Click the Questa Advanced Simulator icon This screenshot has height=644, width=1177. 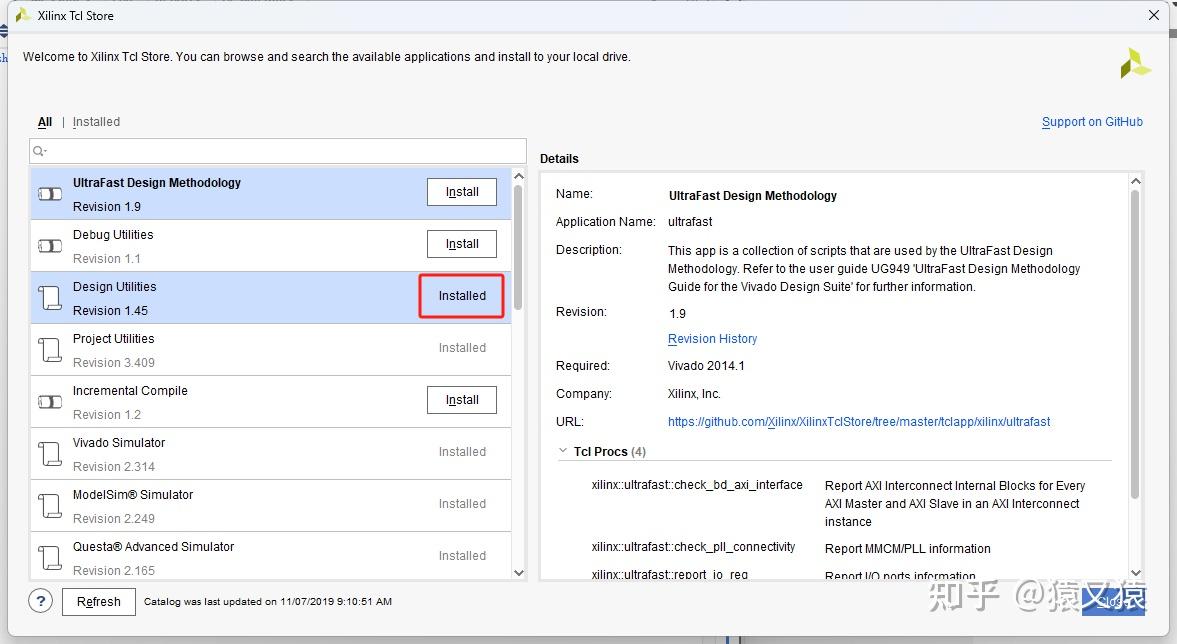[x=50, y=558]
